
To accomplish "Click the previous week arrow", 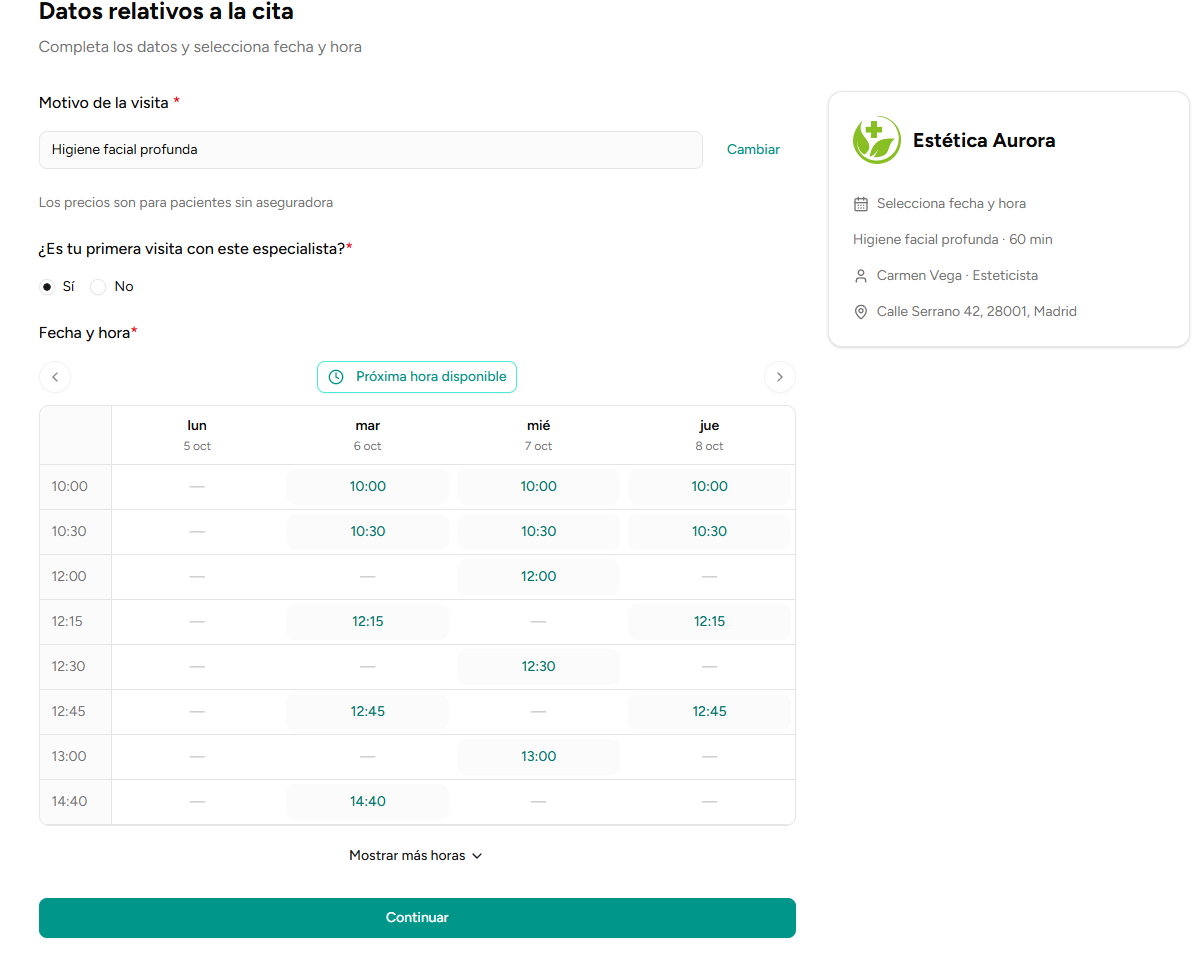I will (x=55, y=377).
